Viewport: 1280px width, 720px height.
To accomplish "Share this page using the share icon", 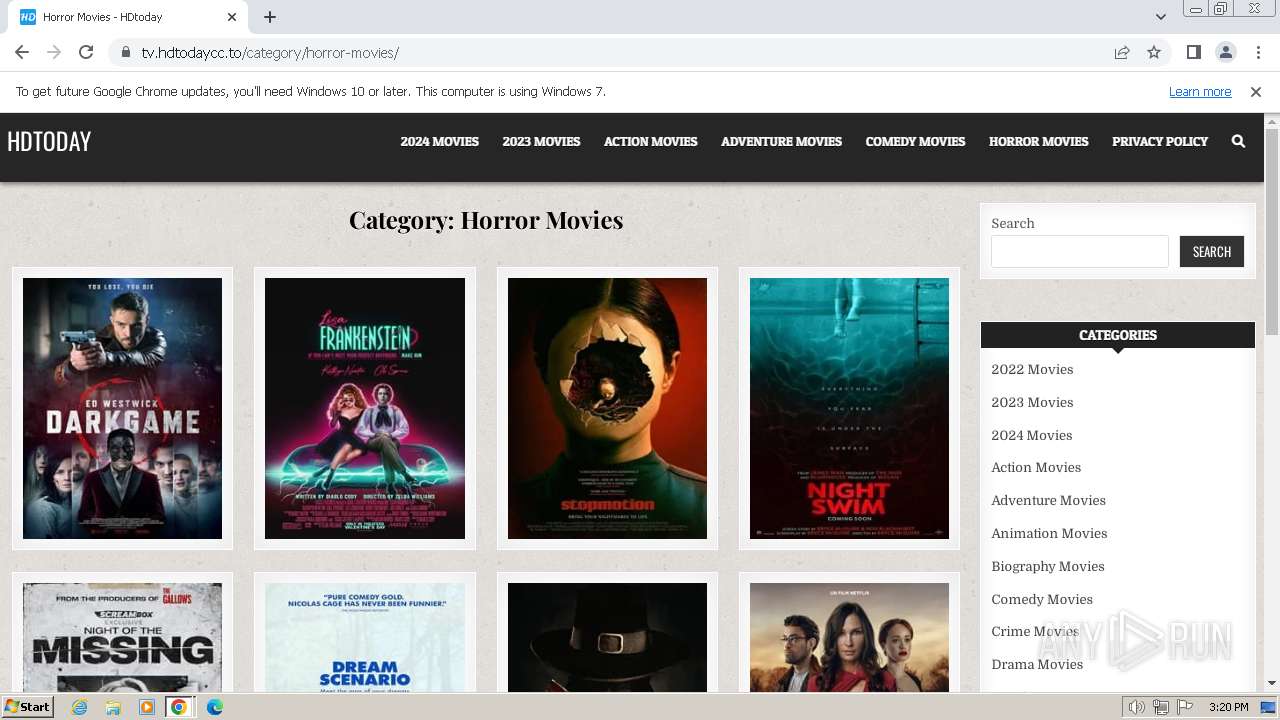I will [x=1122, y=53].
